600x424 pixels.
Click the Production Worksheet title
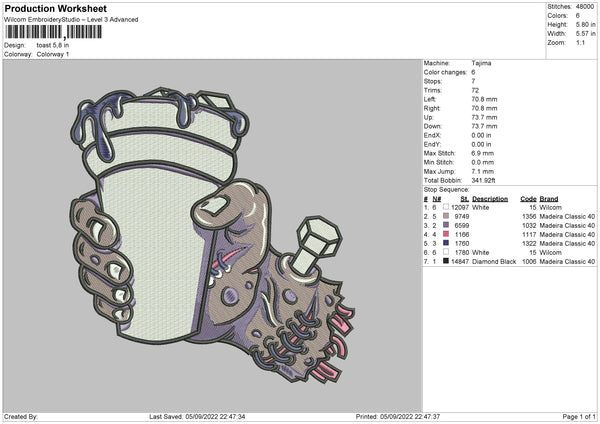point(55,9)
